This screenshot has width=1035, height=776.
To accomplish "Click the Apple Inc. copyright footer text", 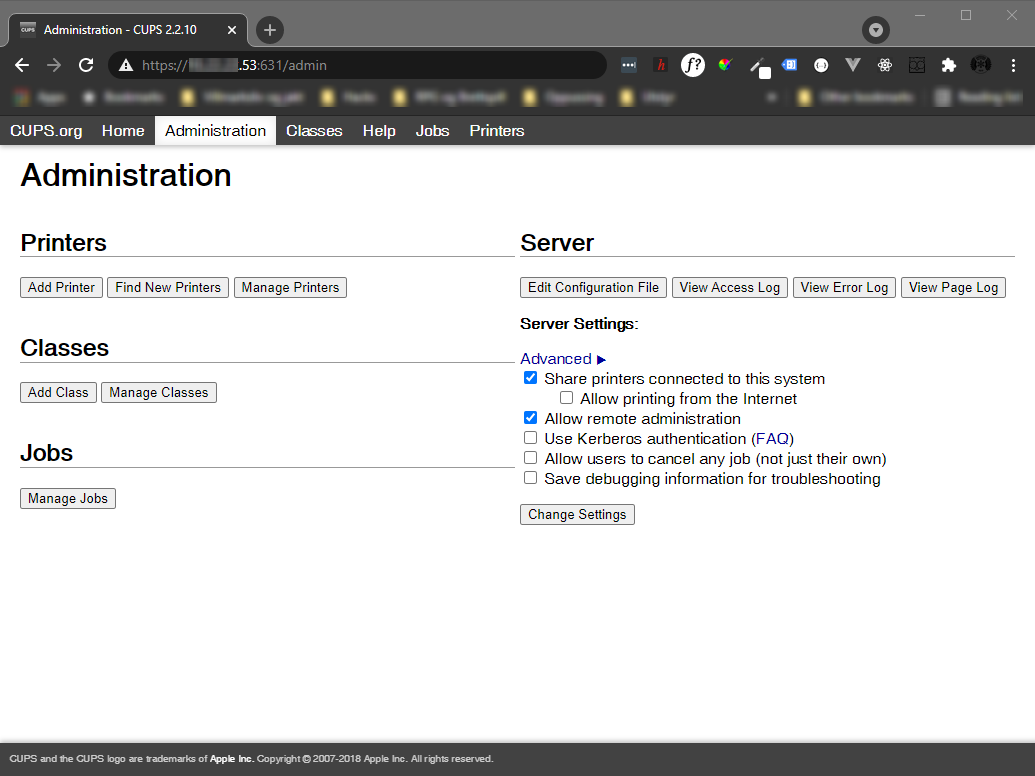I will pyautogui.click(x=251, y=759).
